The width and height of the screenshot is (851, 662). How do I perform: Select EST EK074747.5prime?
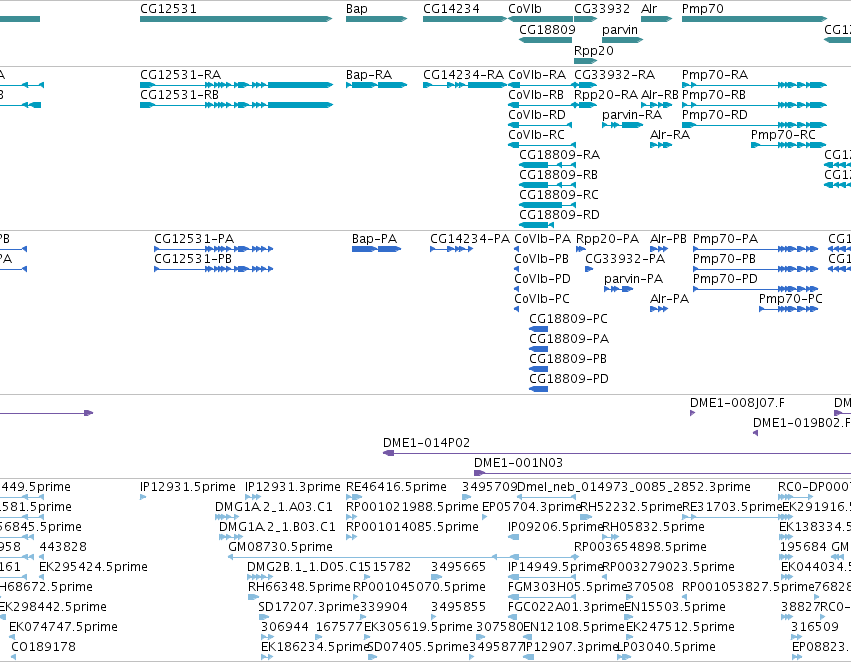(x=63, y=627)
